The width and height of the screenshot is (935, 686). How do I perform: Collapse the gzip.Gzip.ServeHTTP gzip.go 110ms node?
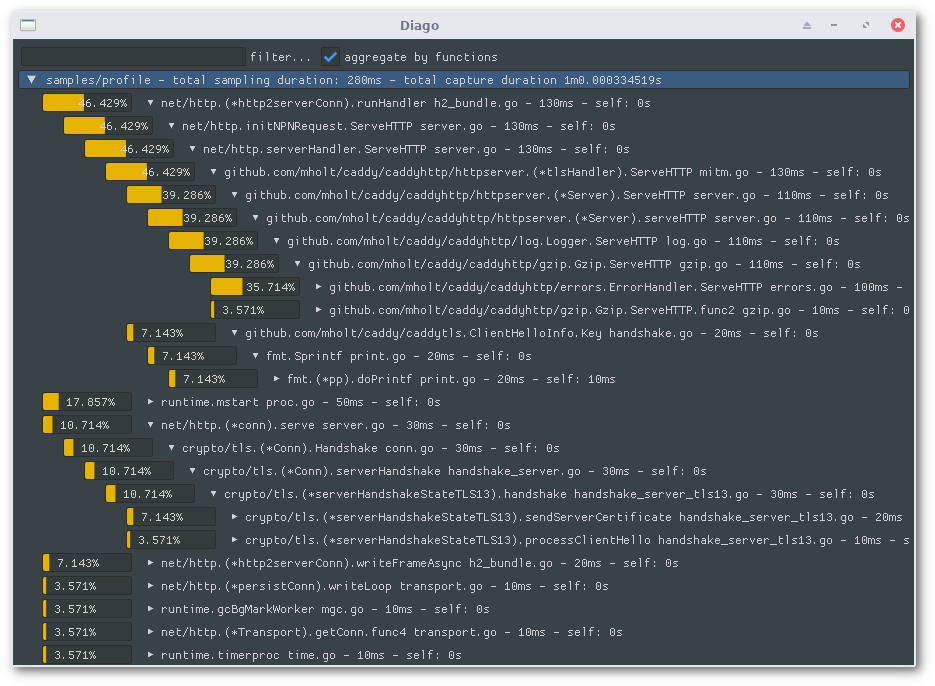coord(298,264)
